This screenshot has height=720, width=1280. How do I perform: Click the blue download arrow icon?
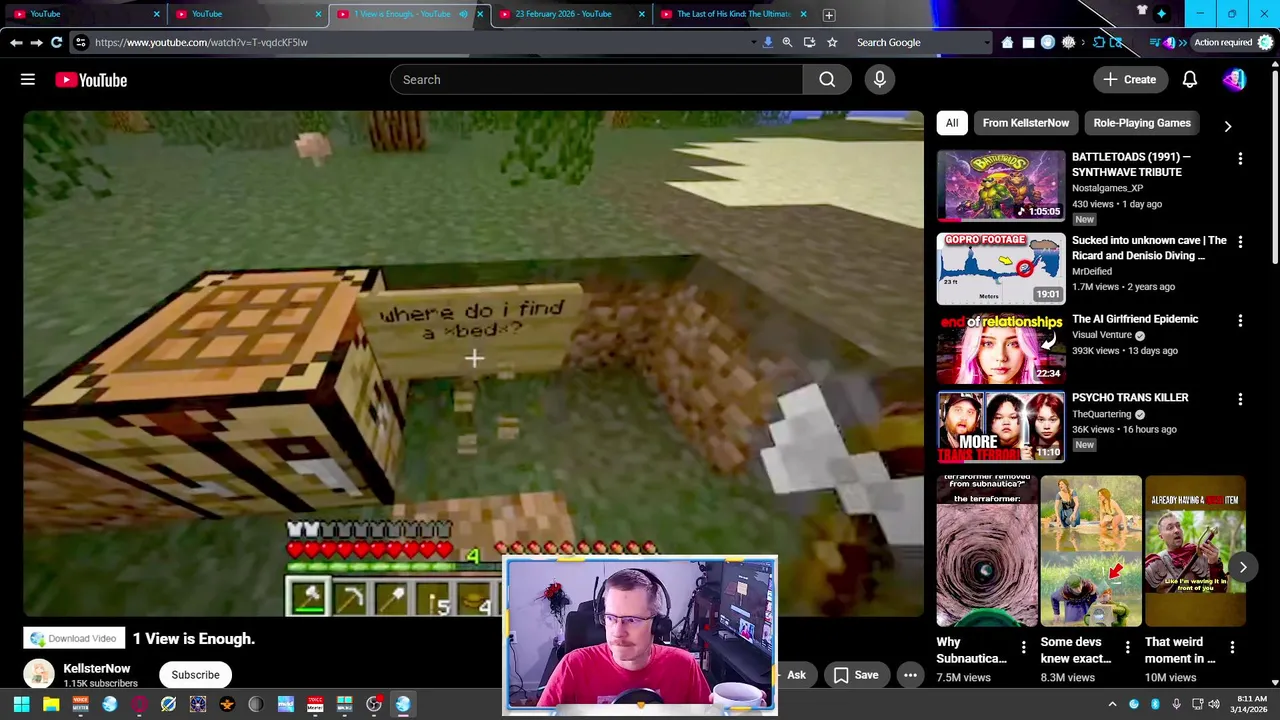tap(767, 42)
